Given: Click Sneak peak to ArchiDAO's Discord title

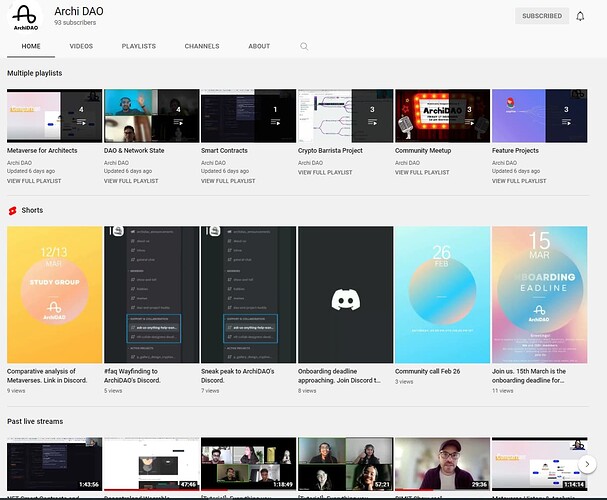Looking at the screenshot, I should (x=237, y=376).
